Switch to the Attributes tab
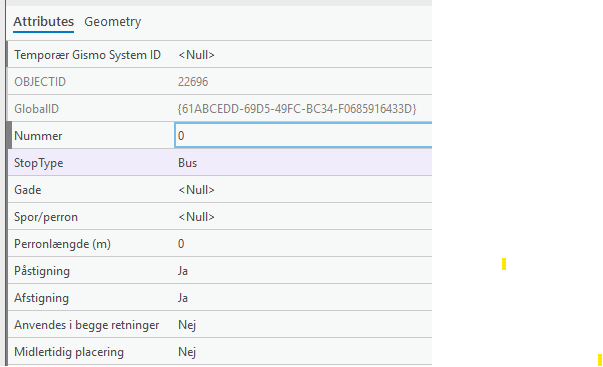603x367 pixels. [43, 22]
